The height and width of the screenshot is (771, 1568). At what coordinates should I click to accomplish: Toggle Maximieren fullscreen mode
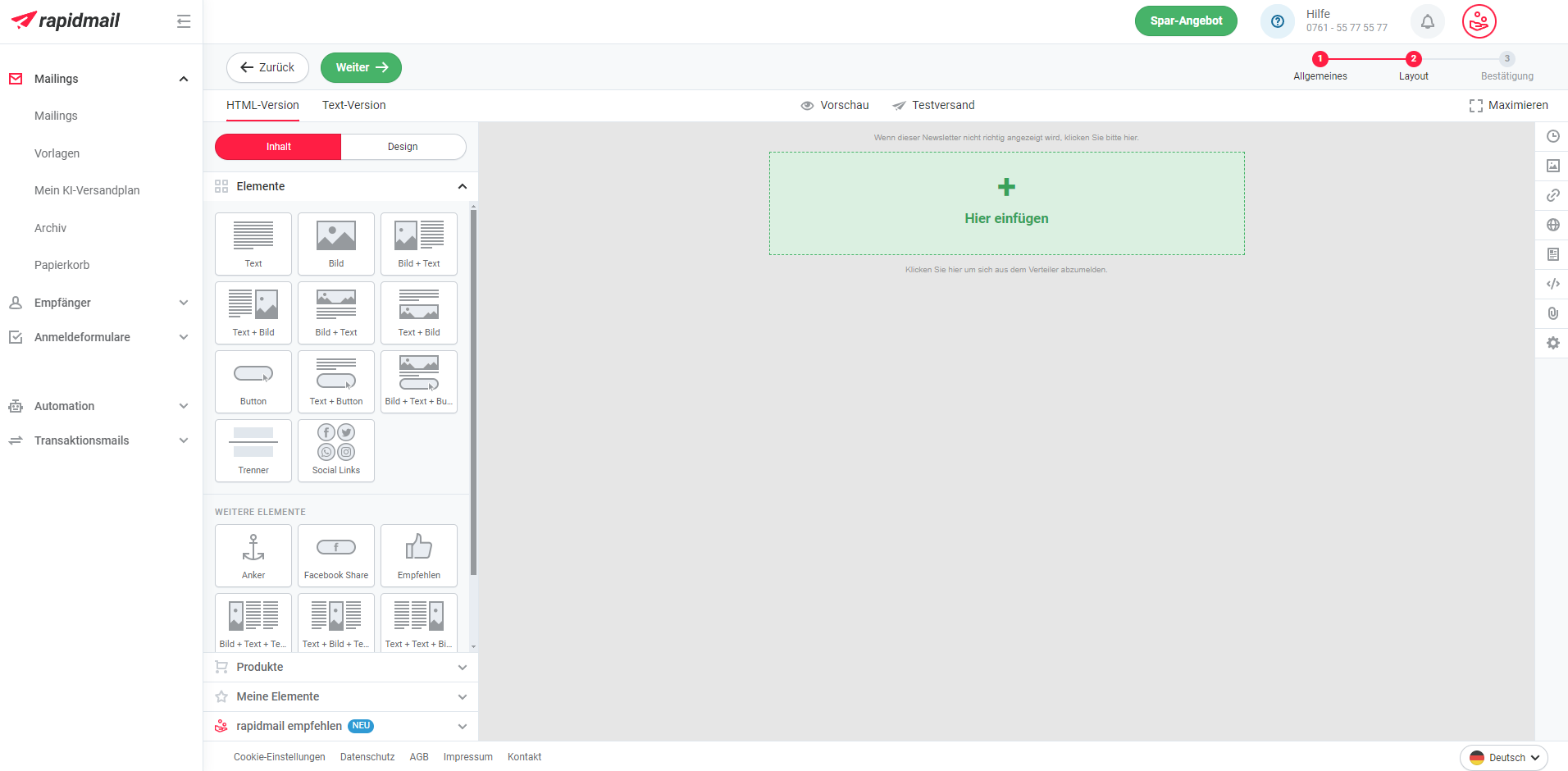click(1508, 105)
